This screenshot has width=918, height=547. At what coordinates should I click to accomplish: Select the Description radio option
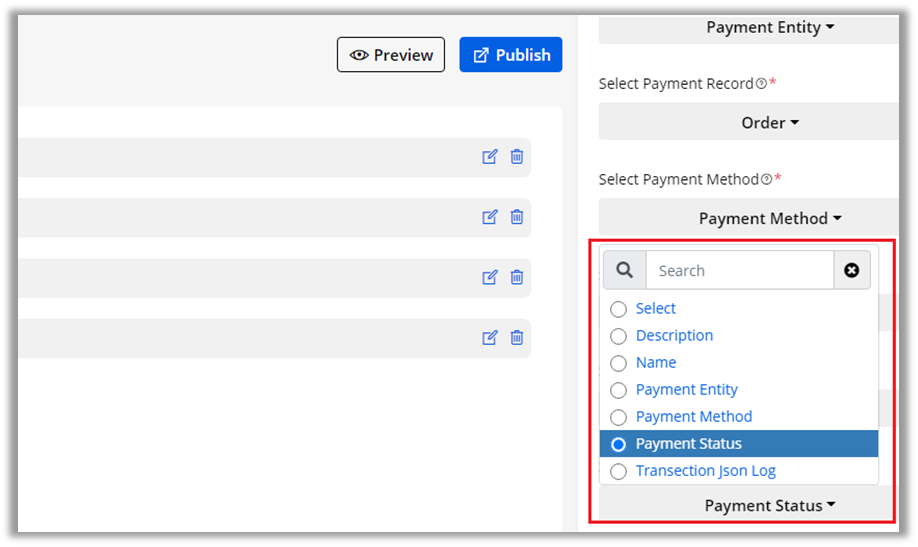(x=618, y=336)
